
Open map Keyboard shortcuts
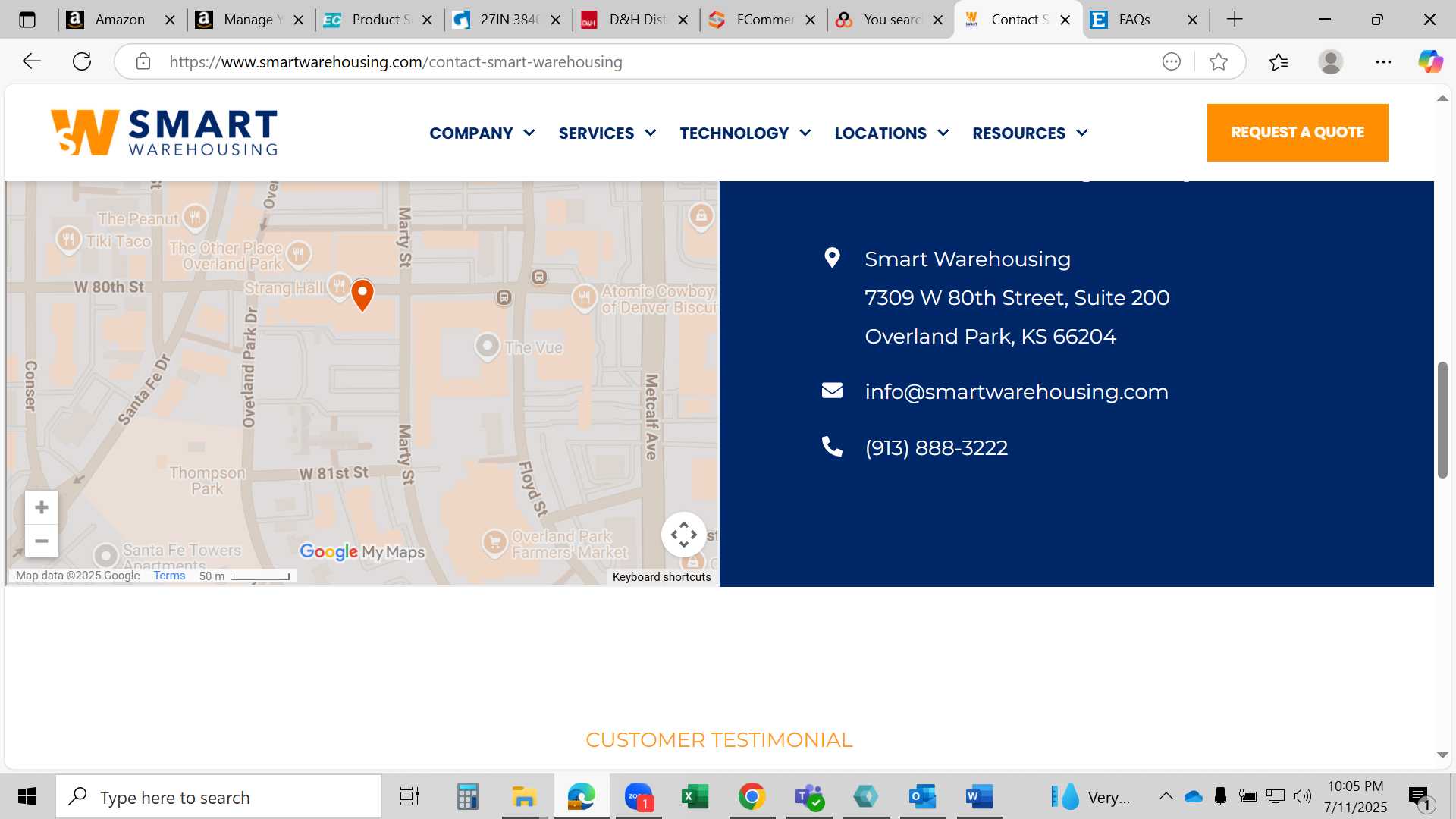(x=661, y=577)
